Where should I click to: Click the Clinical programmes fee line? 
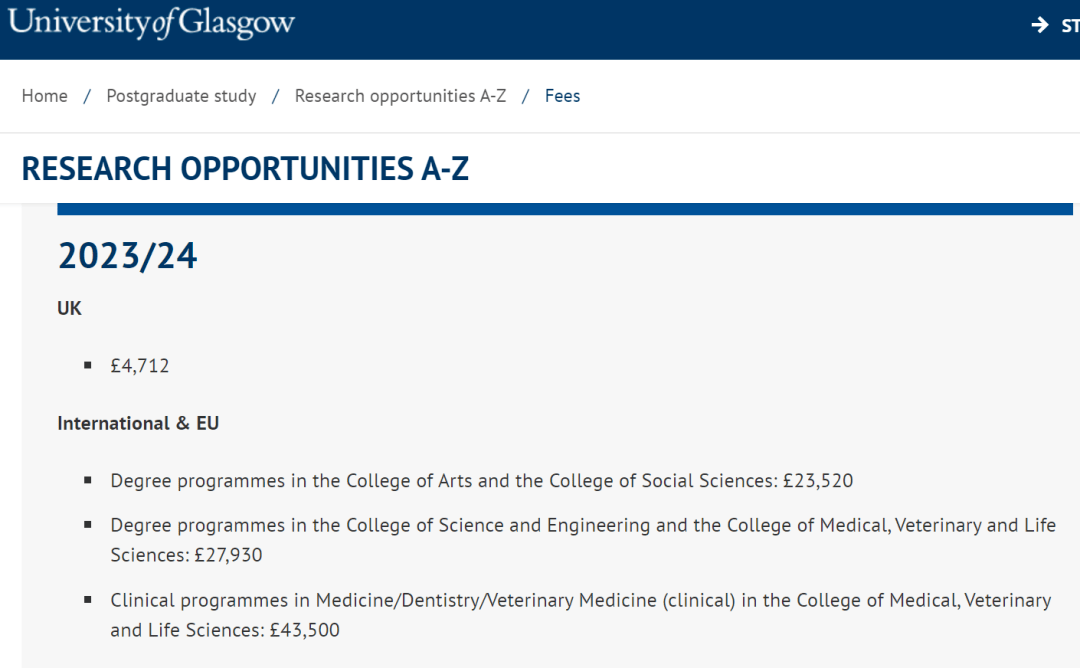(581, 615)
